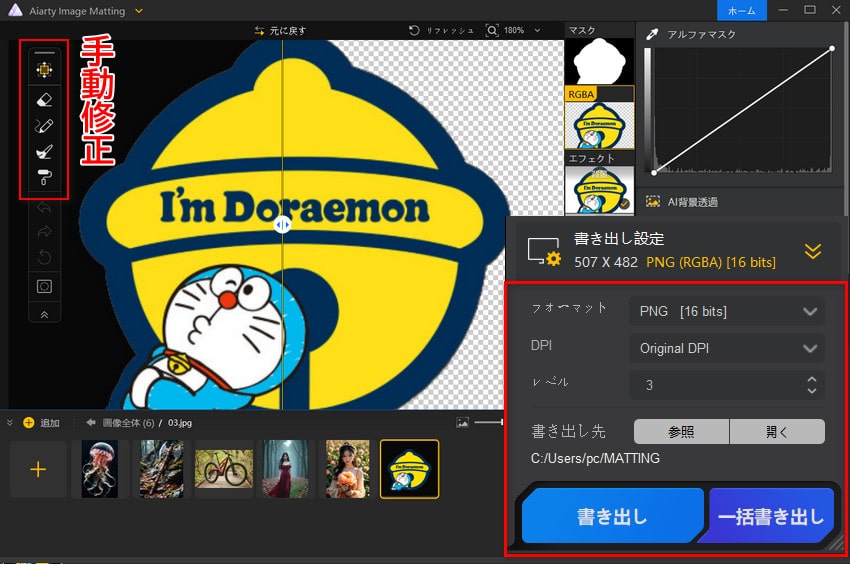Collapse the filmstrip with double chevron

(10, 422)
